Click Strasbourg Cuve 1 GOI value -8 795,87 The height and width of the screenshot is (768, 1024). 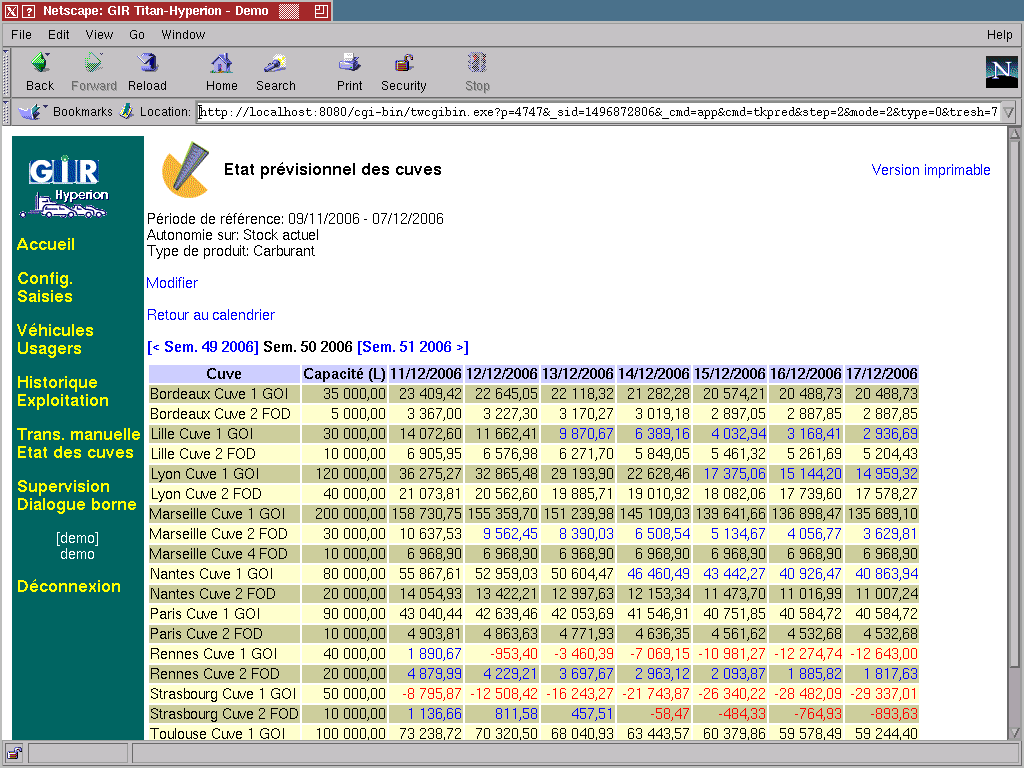coord(432,694)
